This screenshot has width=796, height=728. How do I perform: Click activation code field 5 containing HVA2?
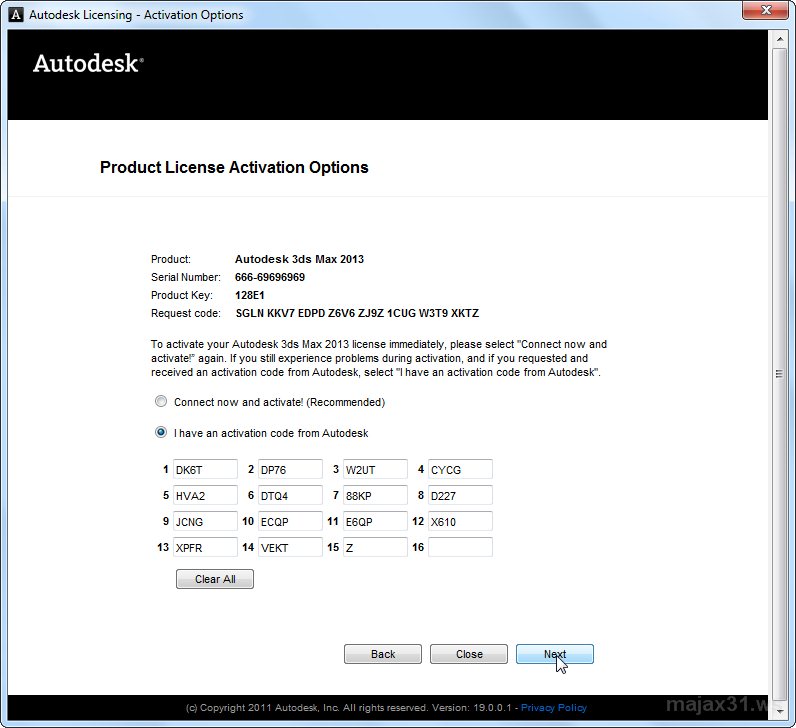click(x=205, y=495)
